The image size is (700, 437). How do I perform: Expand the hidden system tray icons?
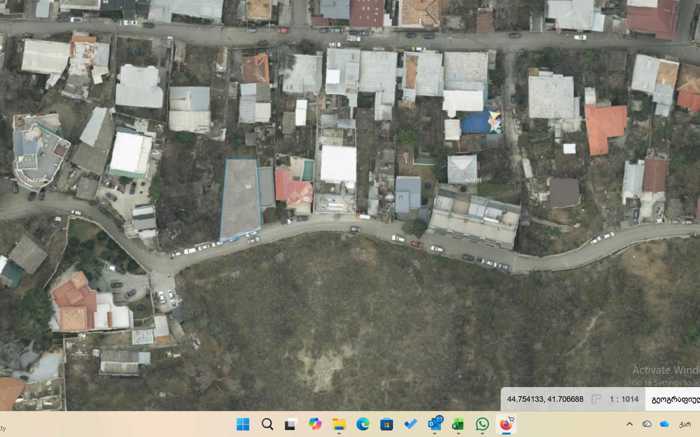pos(629,424)
